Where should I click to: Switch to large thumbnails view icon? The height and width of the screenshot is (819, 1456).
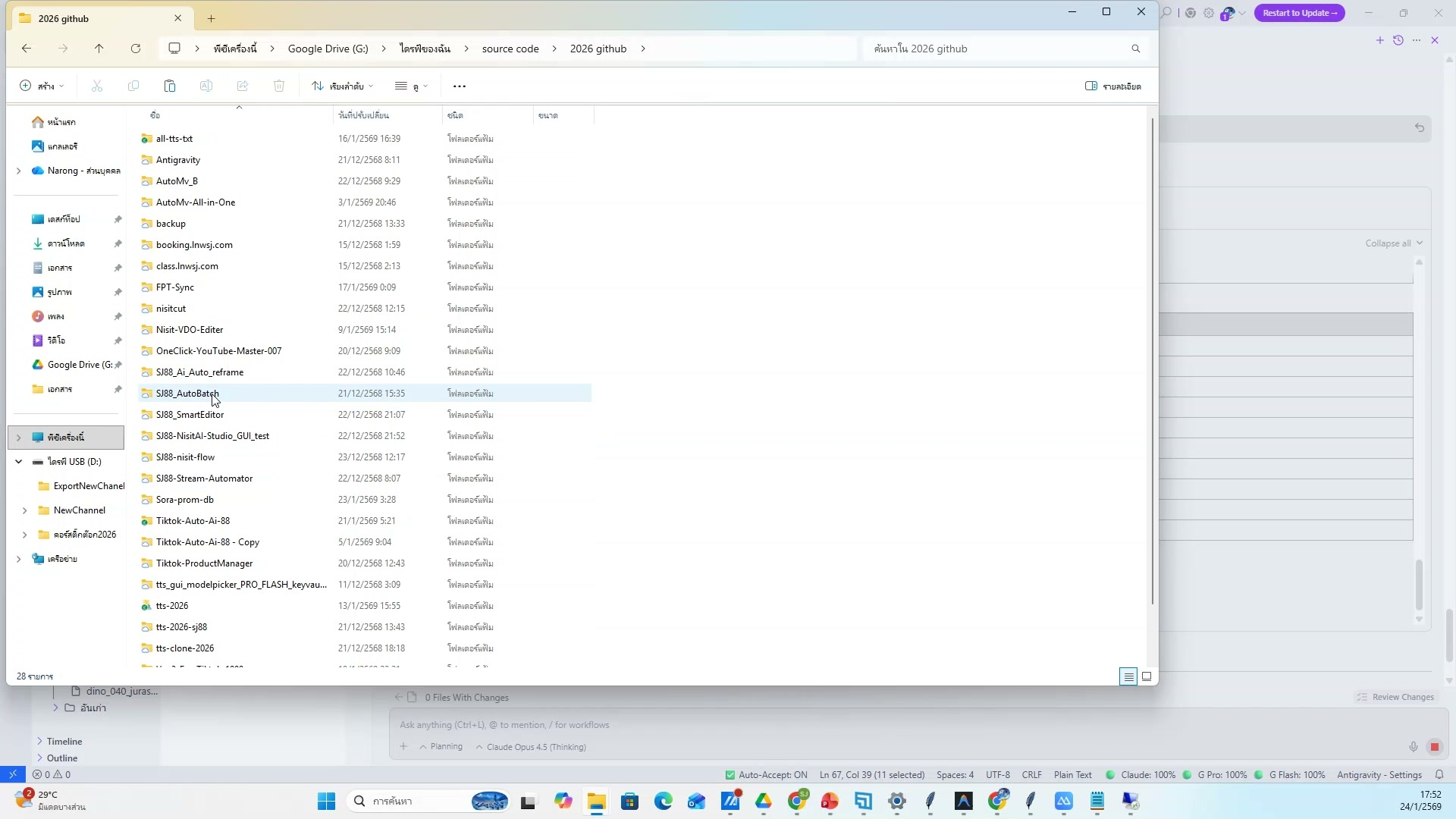[1147, 676]
